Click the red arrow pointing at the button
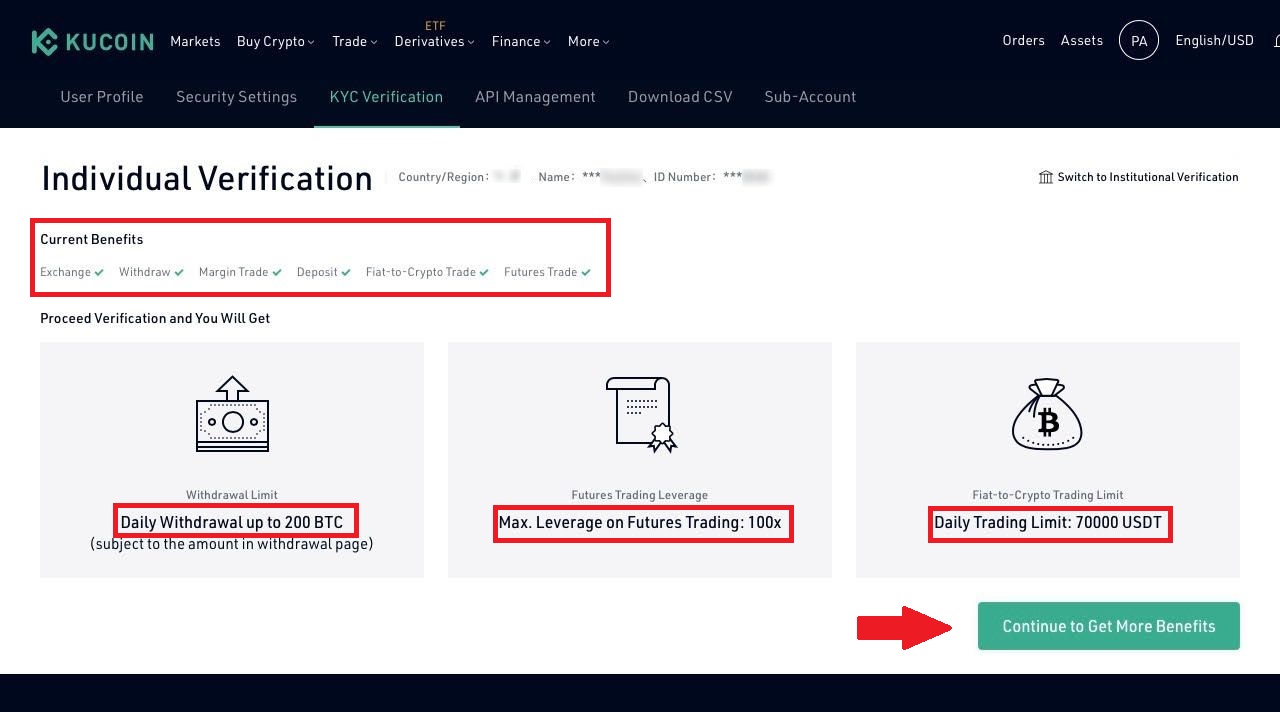Screen dimensions: 1280x712 903,626
